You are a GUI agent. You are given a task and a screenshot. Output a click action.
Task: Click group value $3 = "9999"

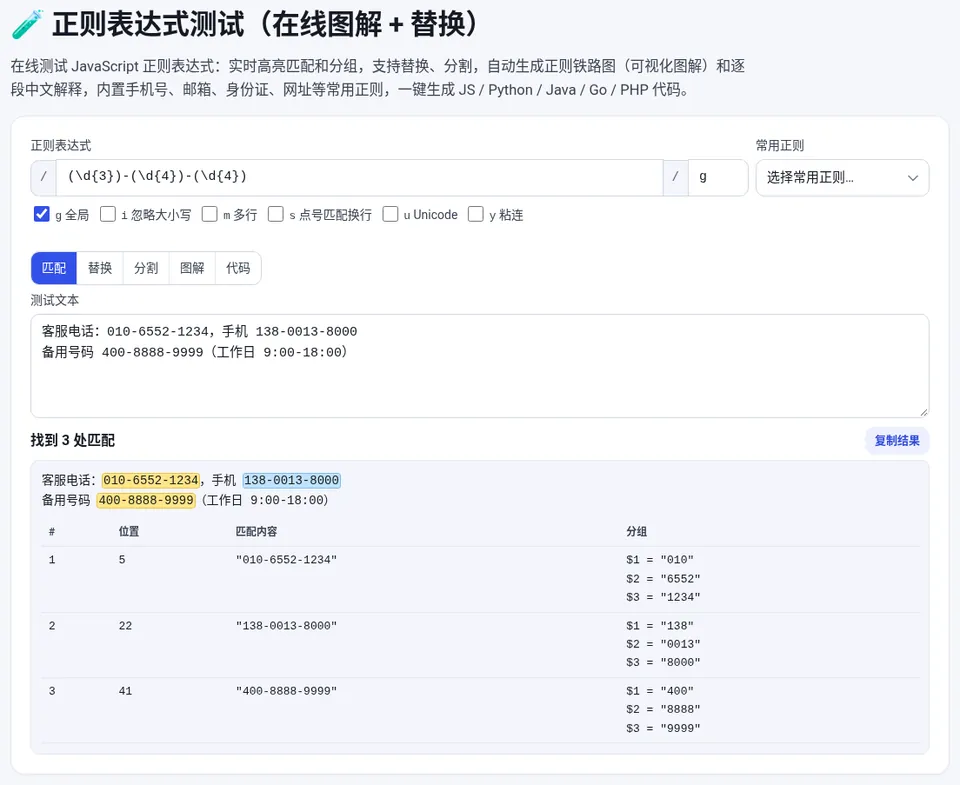pos(663,728)
